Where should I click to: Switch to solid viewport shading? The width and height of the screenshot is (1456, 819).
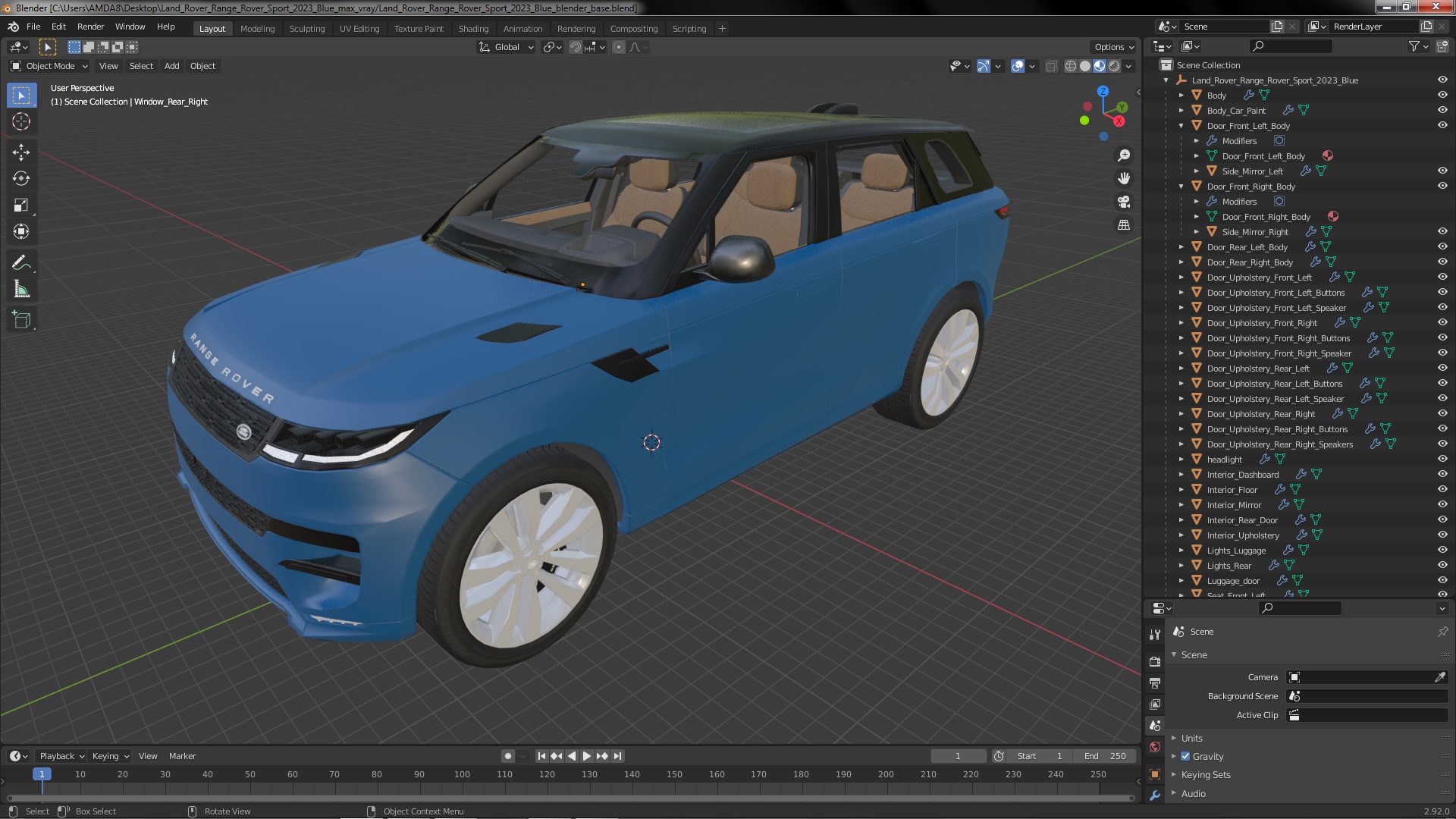click(1085, 66)
